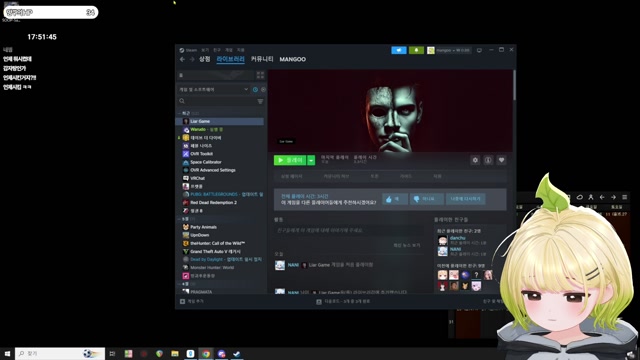Click the game info icon

488,160
